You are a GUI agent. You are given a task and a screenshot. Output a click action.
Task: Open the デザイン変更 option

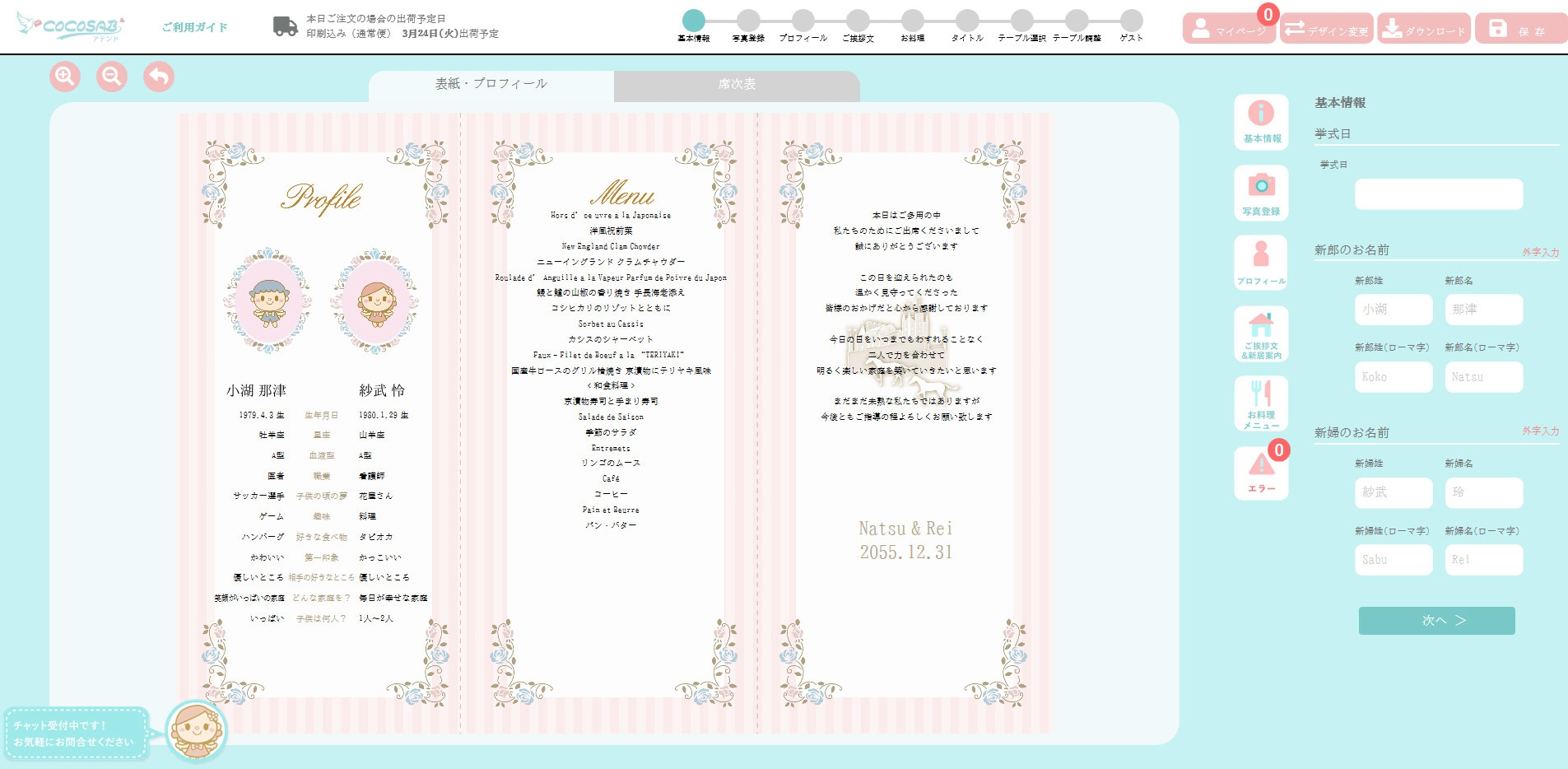click(1327, 27)
